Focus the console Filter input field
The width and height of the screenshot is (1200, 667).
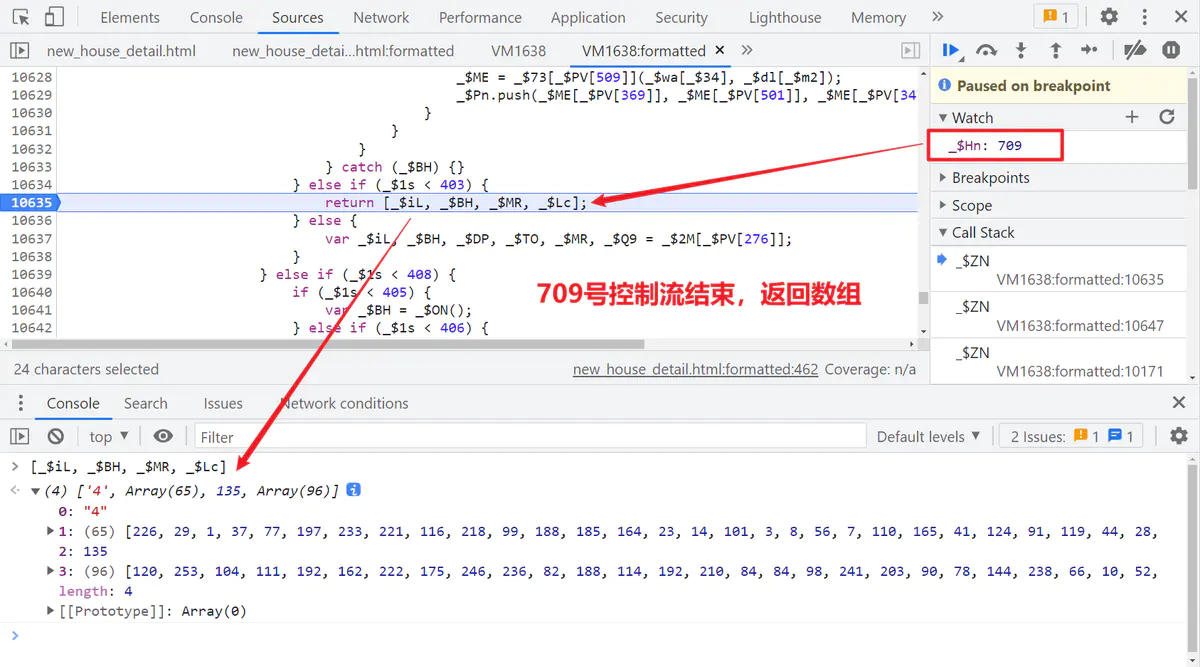(x=530, y=436)
